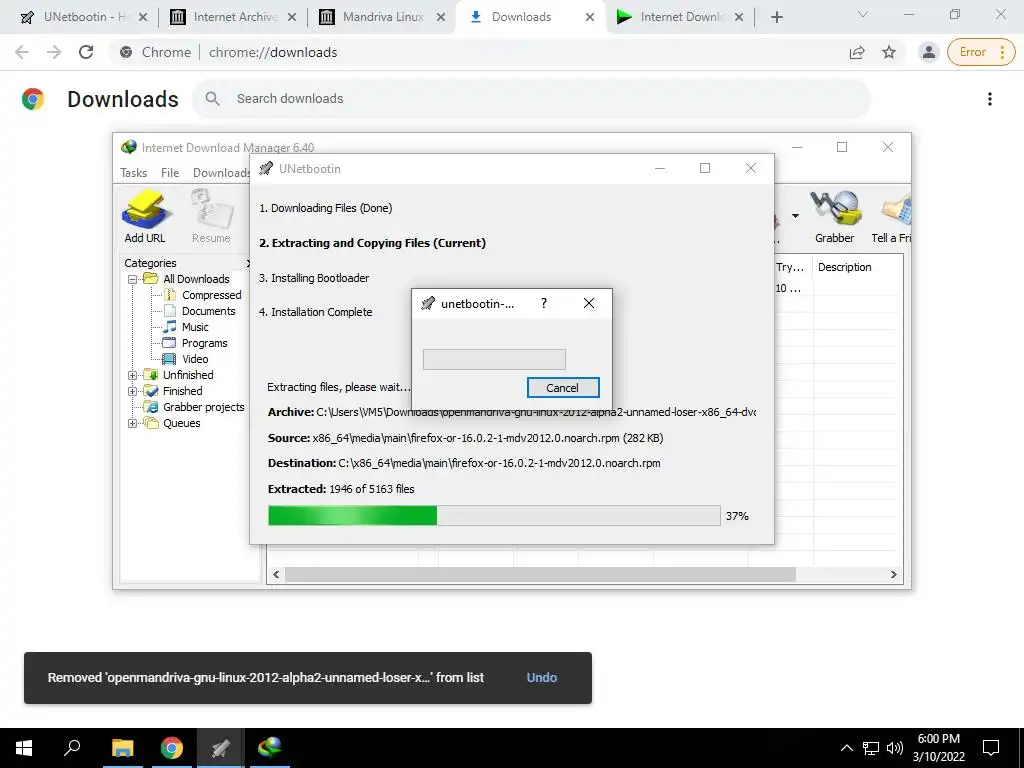Click the Try column header in IDM

(790, 267)
